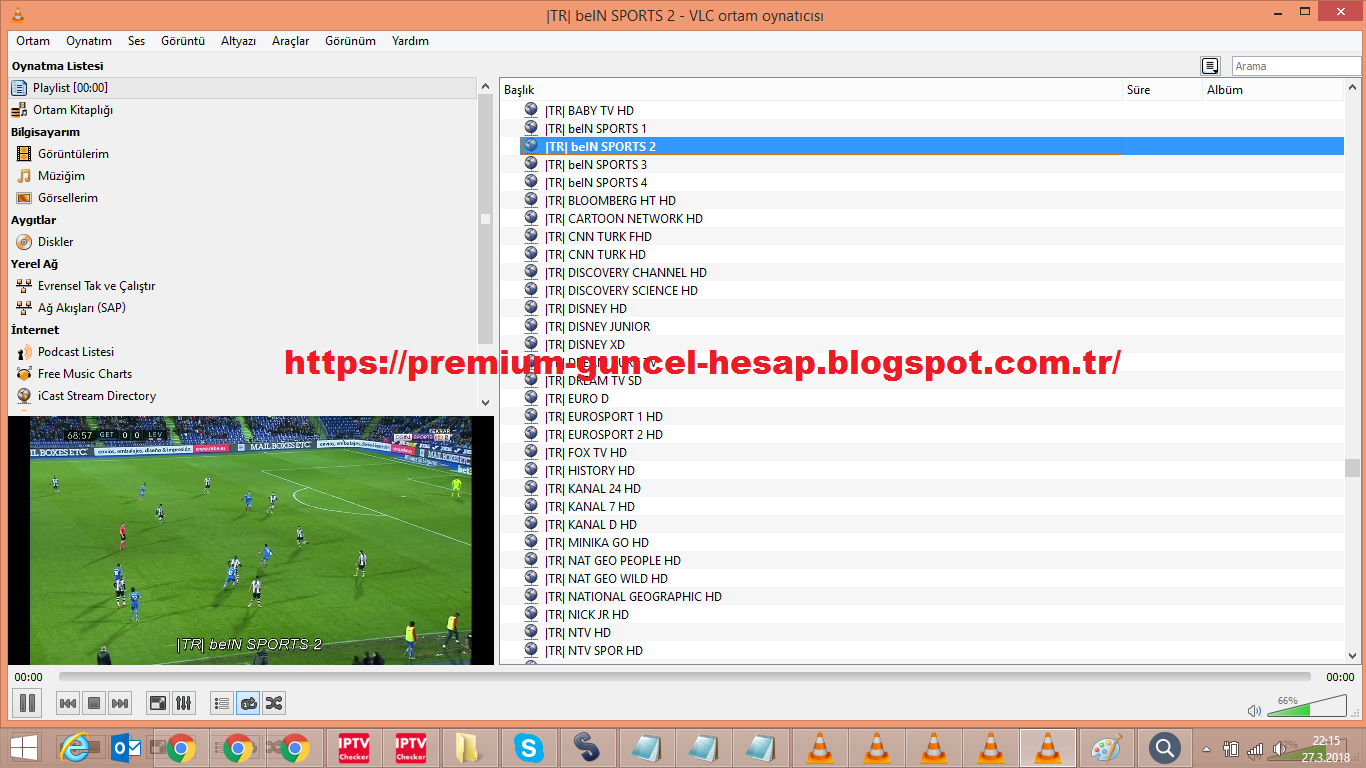The width and height of the screenshot is (1366, 768).
Task: Sort by Süre column header
Action: pyautogui.click(x=1163, y=90)
